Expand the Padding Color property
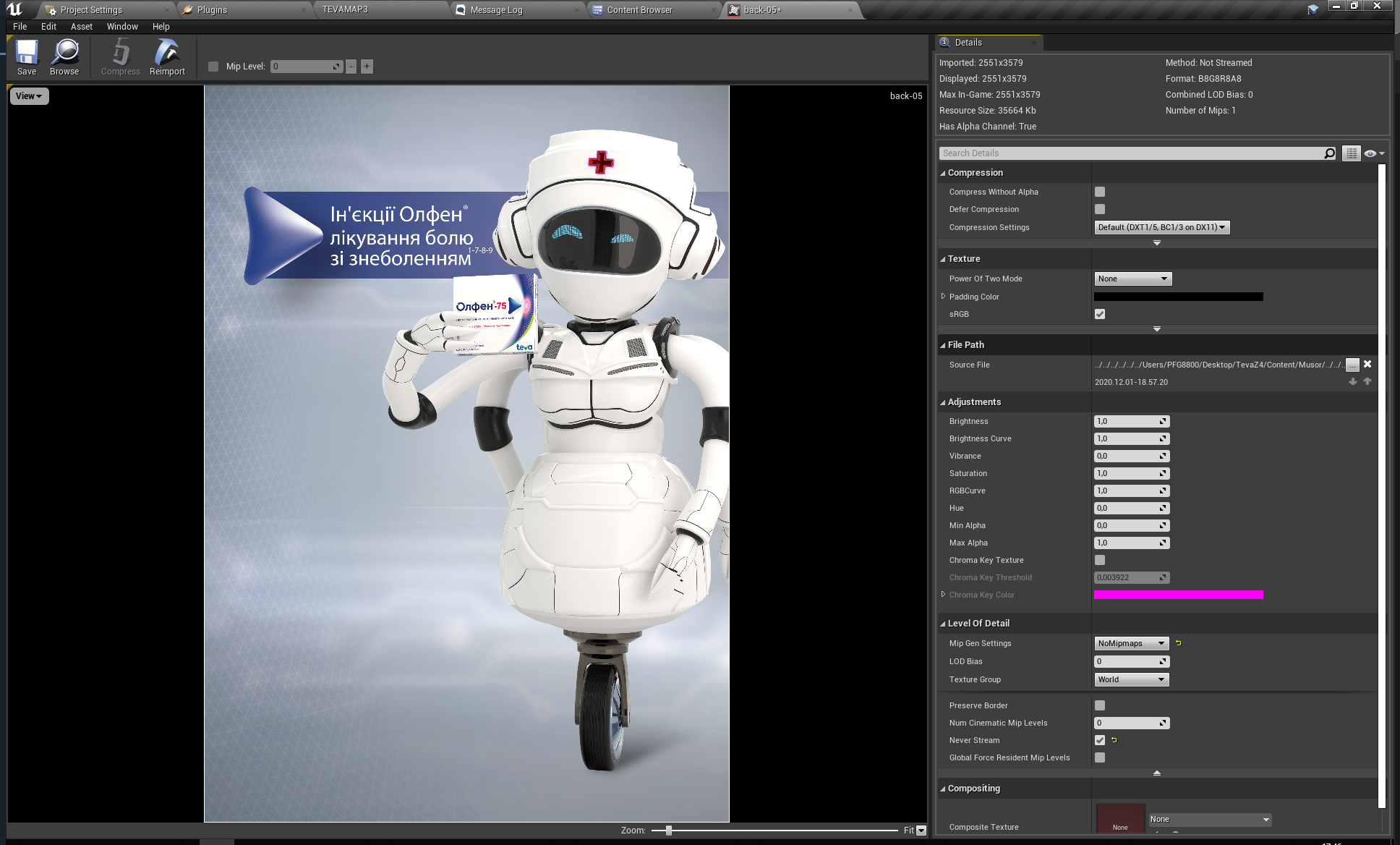The width and height of the screenshot is (1400, 845). [x=944, y=297]
